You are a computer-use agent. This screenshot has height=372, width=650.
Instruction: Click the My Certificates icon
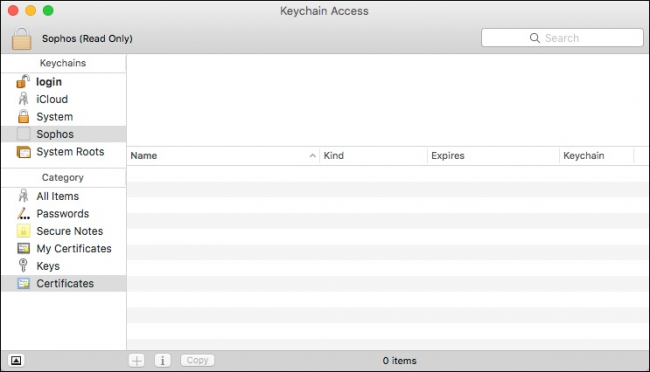24,248
